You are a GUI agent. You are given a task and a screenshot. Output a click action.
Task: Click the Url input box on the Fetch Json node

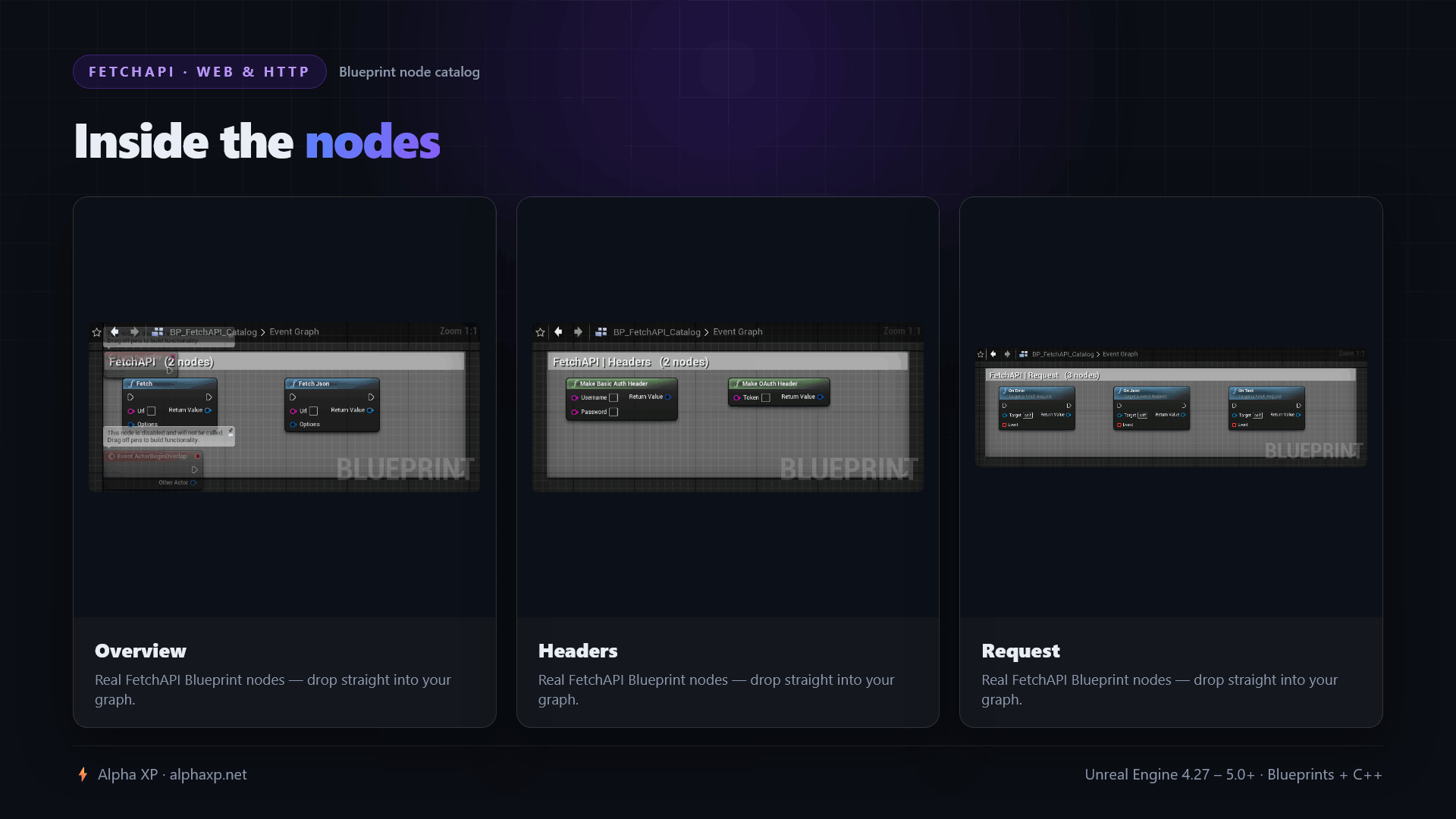pos(313,411)
